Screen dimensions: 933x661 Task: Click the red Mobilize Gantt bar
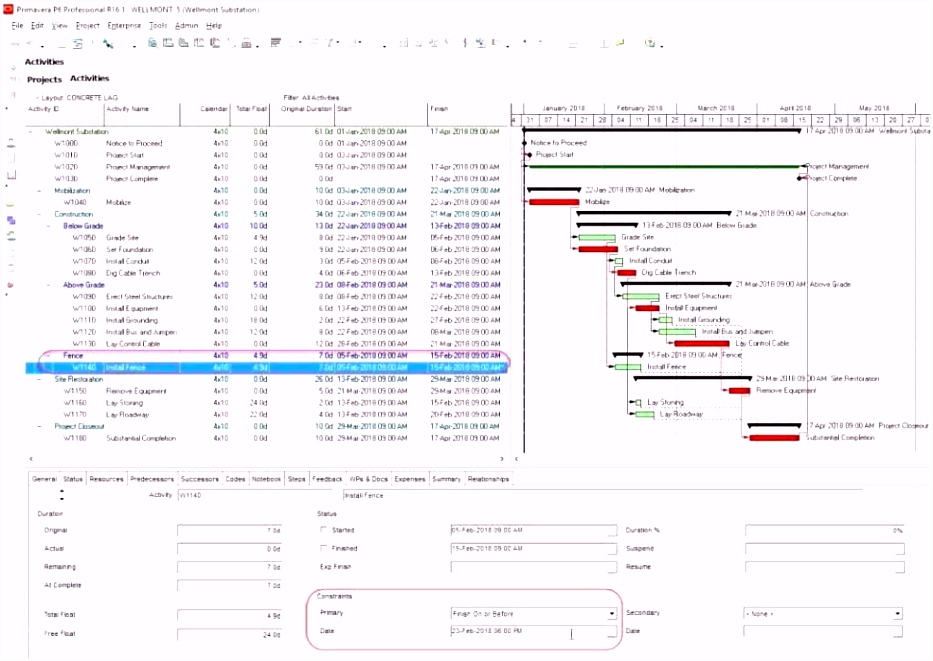click(553, 202)
